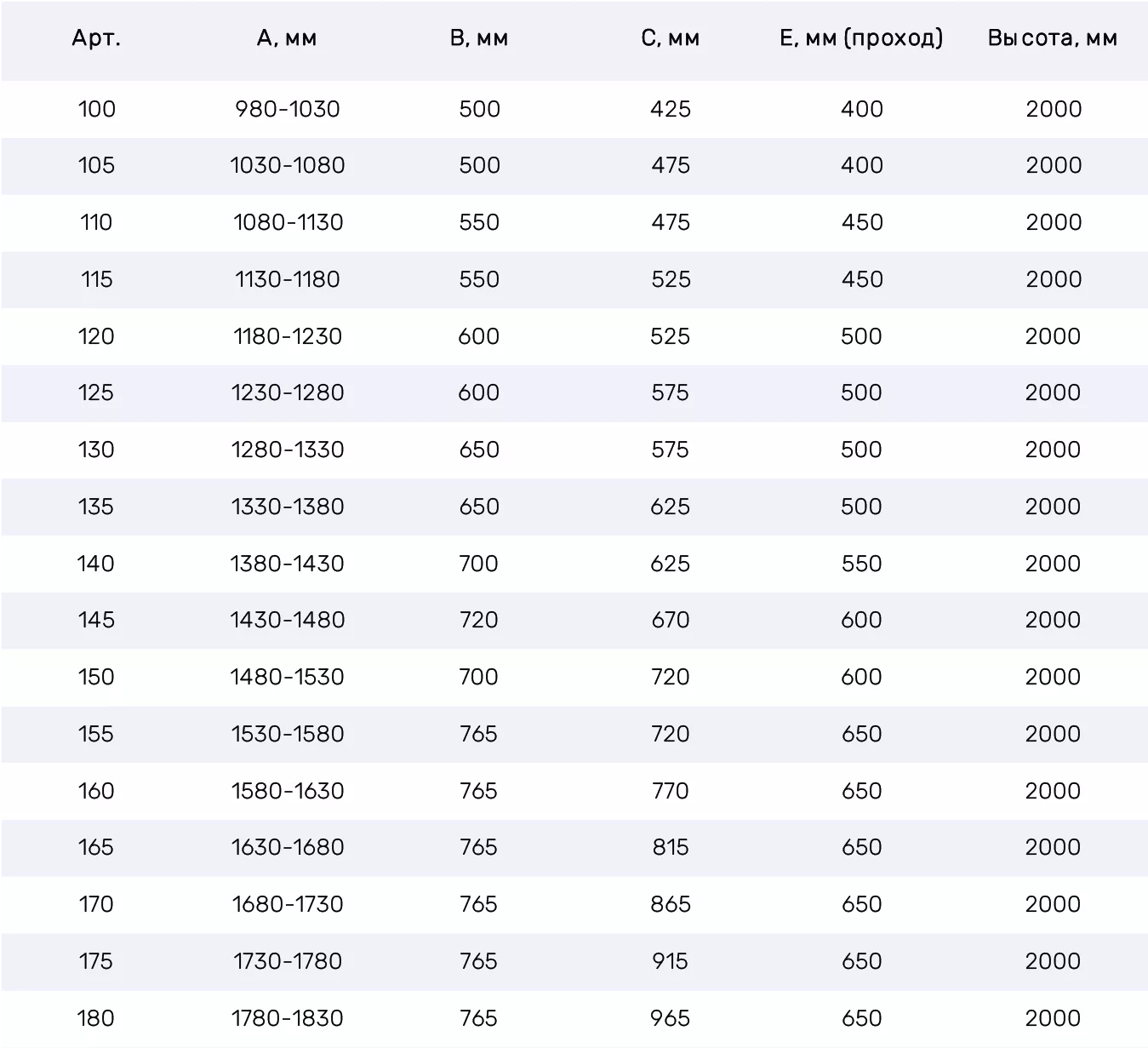Click the C value 915 cell

coord(671,961)
